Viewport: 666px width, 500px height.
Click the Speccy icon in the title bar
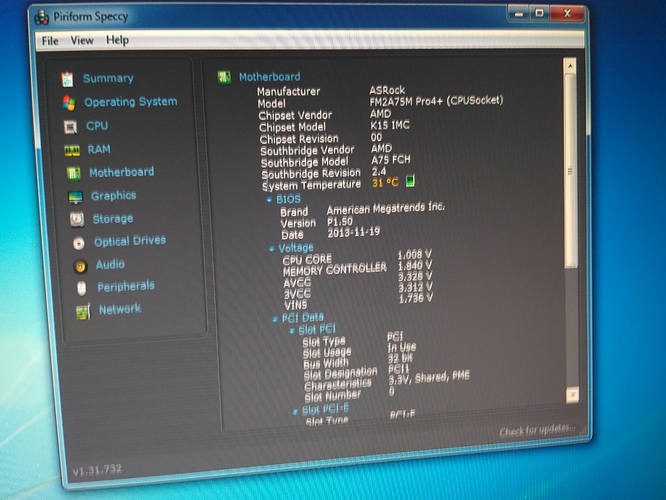click(42, 17)
